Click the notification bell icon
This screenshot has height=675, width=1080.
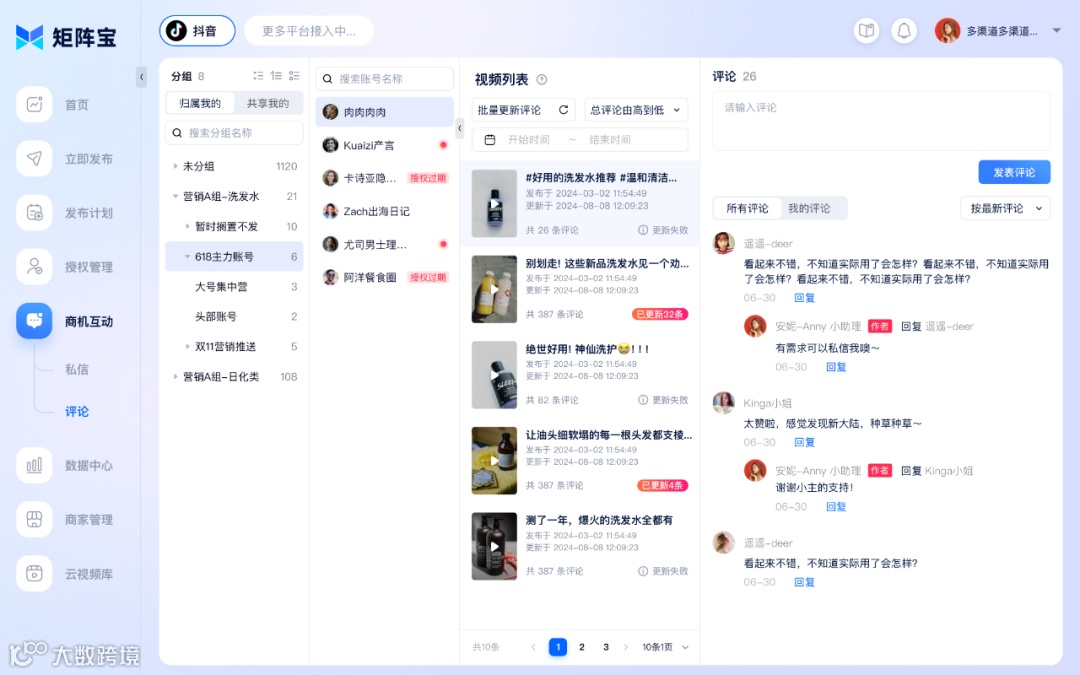(x=904, y=30)
